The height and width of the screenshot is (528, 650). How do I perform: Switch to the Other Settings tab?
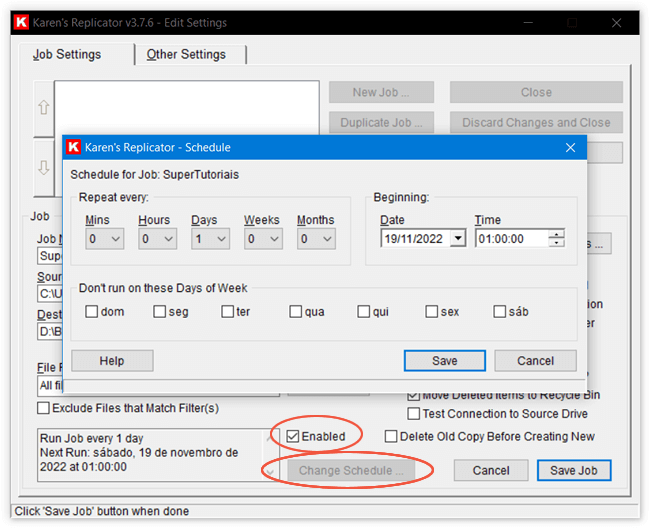[186, 54]
